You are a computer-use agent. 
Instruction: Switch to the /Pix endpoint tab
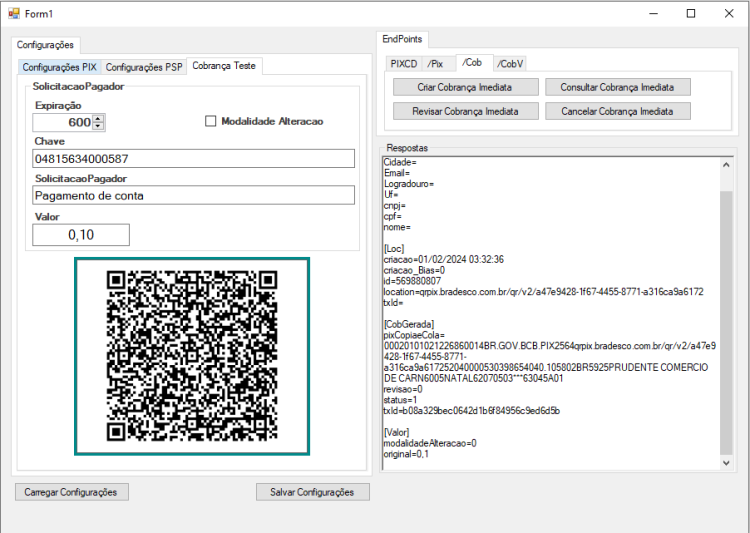[435, 64]
